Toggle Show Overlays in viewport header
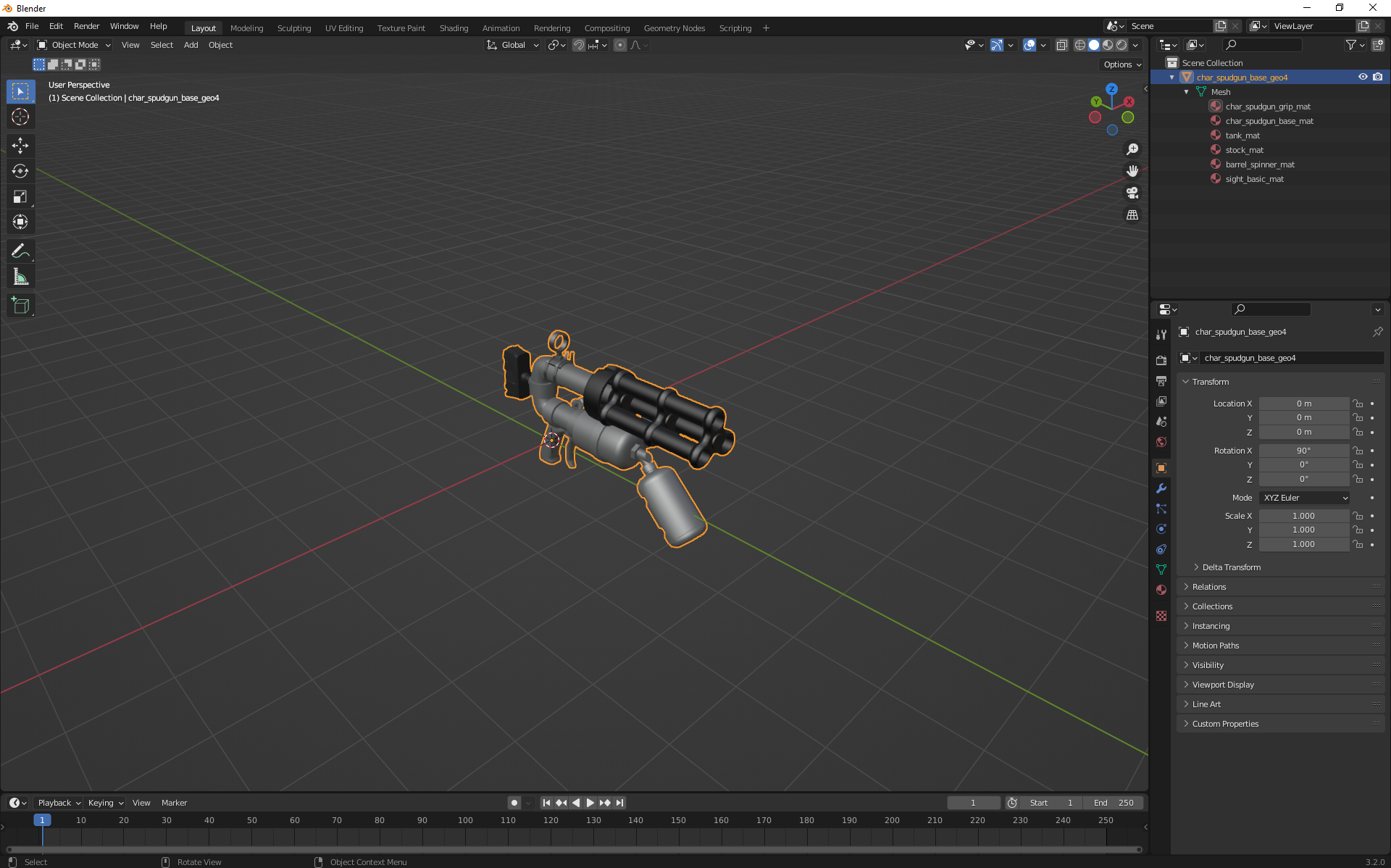Screen dimensions: 1391x868 tap(1029, 45)
